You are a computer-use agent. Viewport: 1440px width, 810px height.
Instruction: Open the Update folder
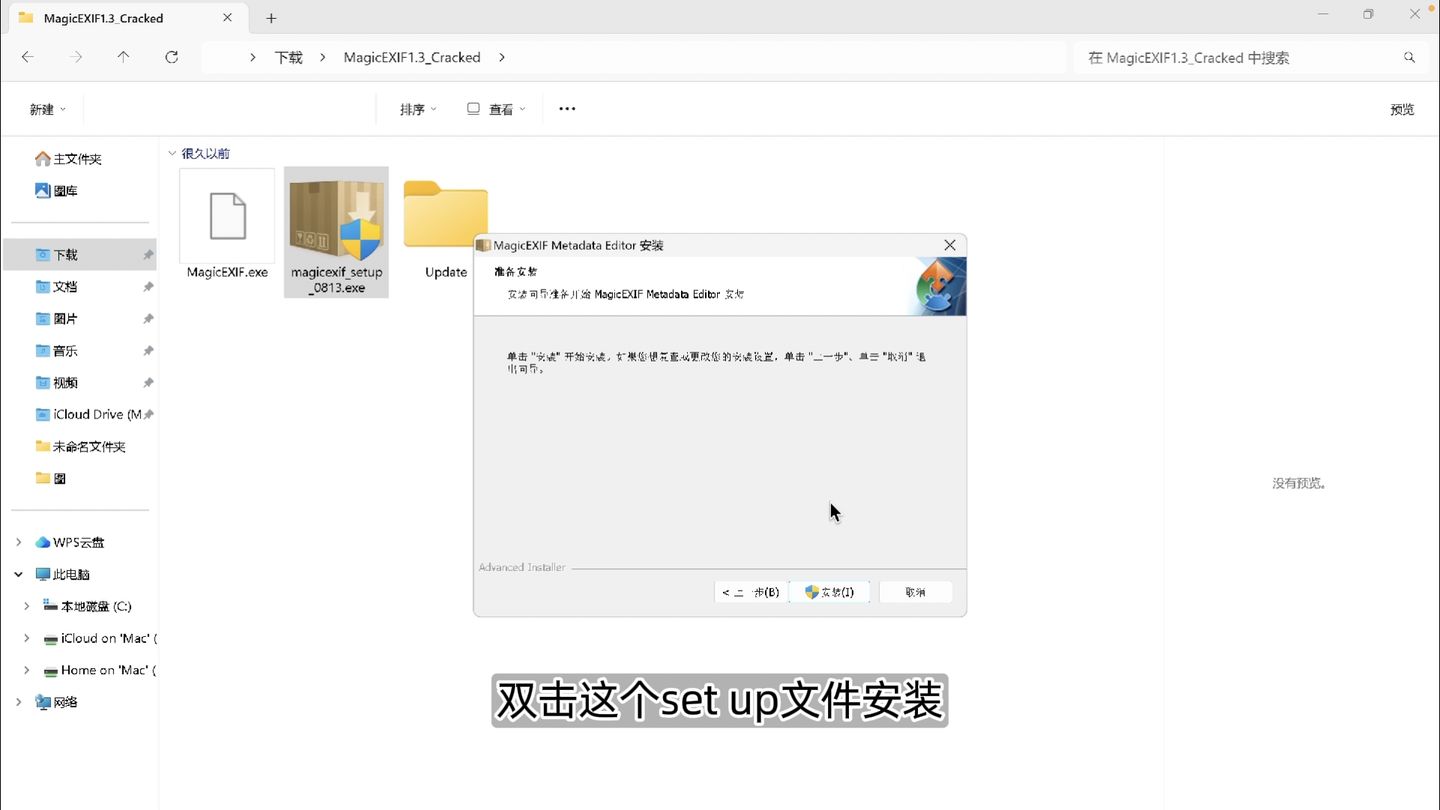point(445,228)
